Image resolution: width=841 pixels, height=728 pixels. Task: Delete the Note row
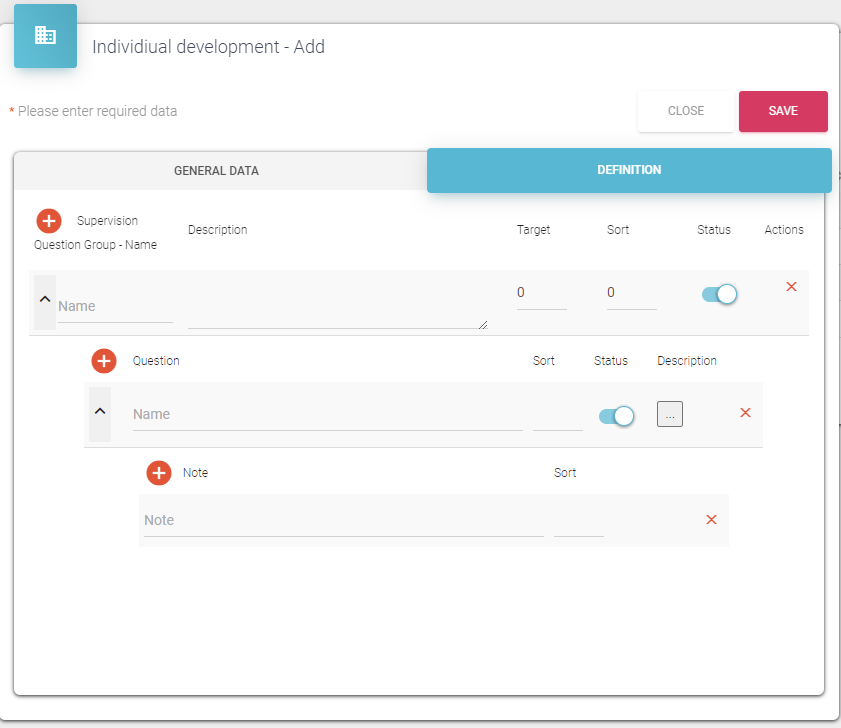click(711, 520)
